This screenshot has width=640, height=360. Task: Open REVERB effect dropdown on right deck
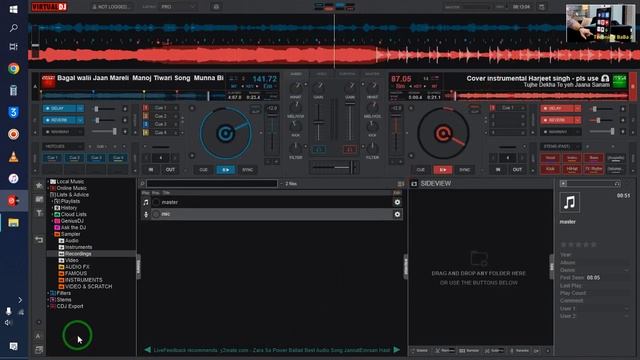(578, 120)
